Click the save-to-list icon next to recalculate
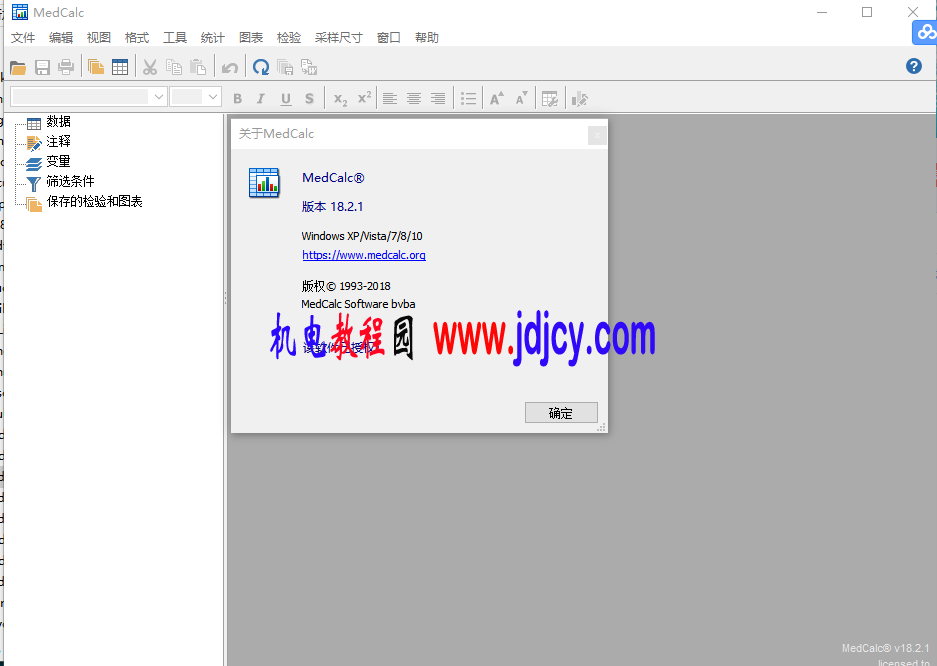Viewport: 937px width, 666px height. tap(285, 67)
